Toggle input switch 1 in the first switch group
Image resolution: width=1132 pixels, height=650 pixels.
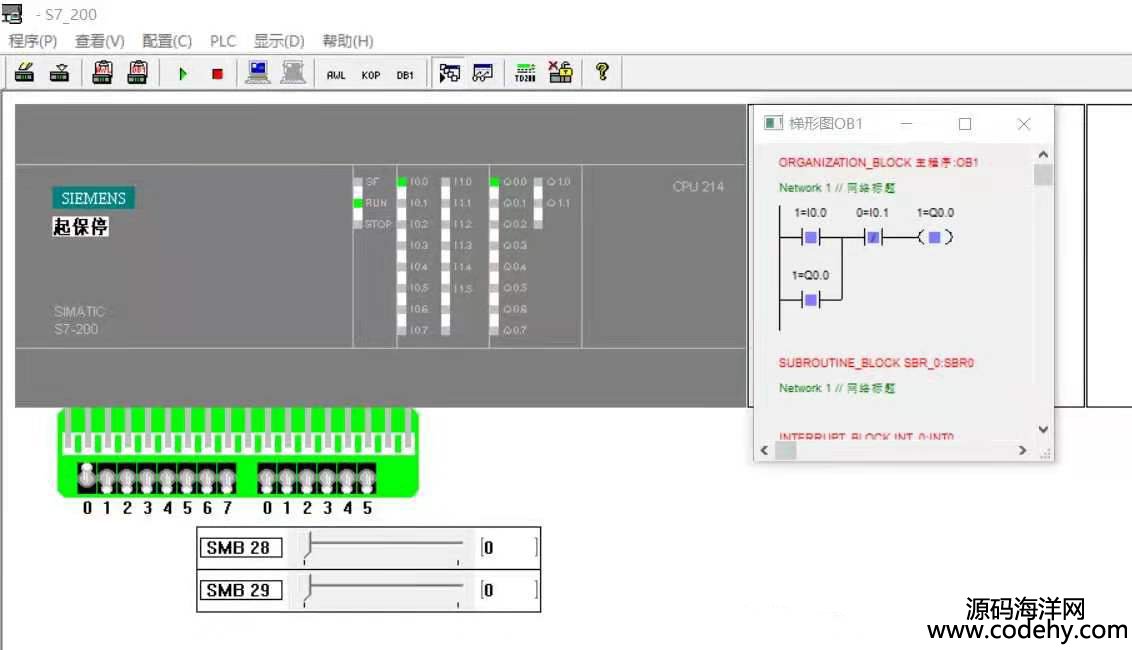tap(107, 477)
